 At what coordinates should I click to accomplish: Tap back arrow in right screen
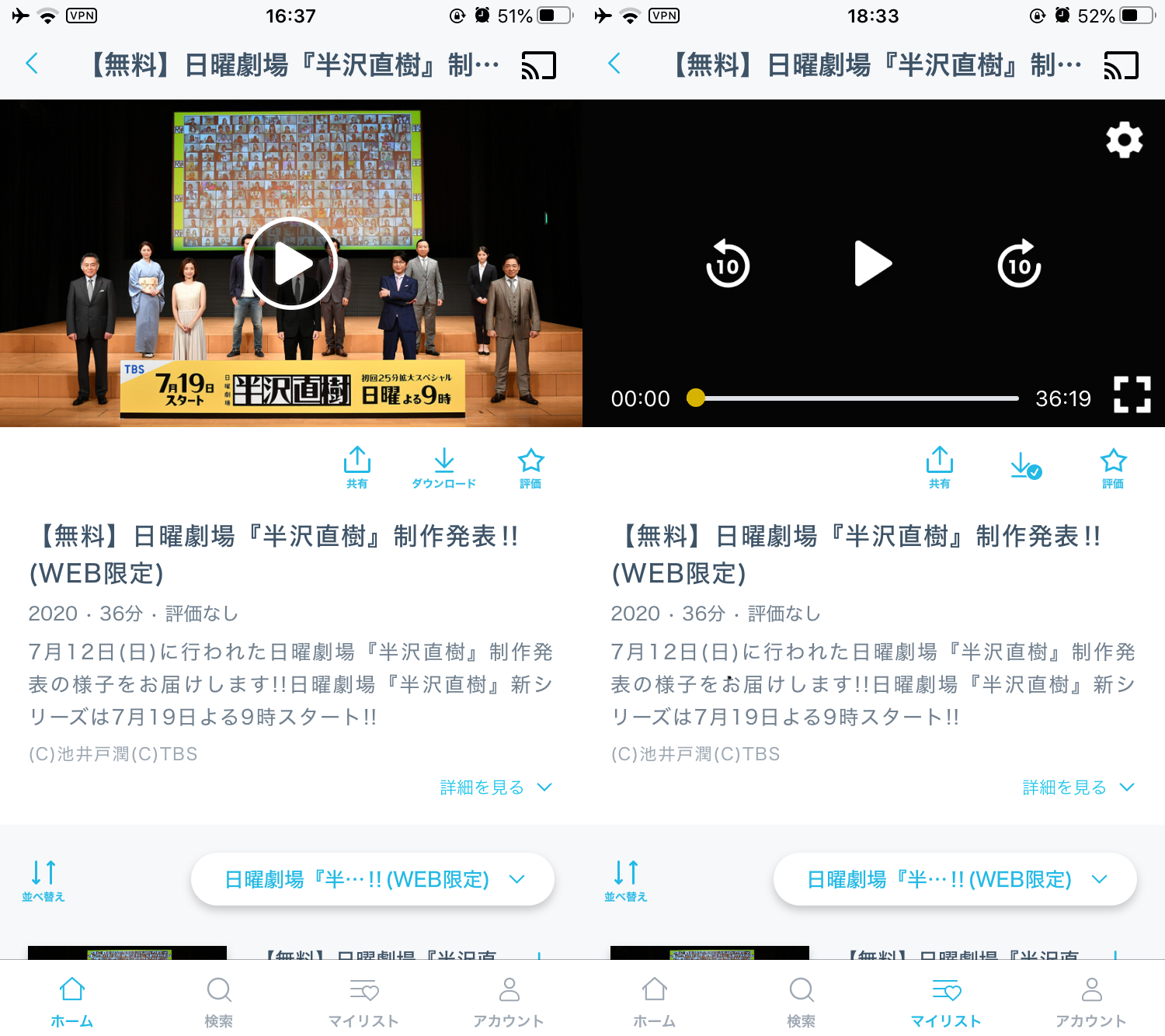[x=614, y=64]
